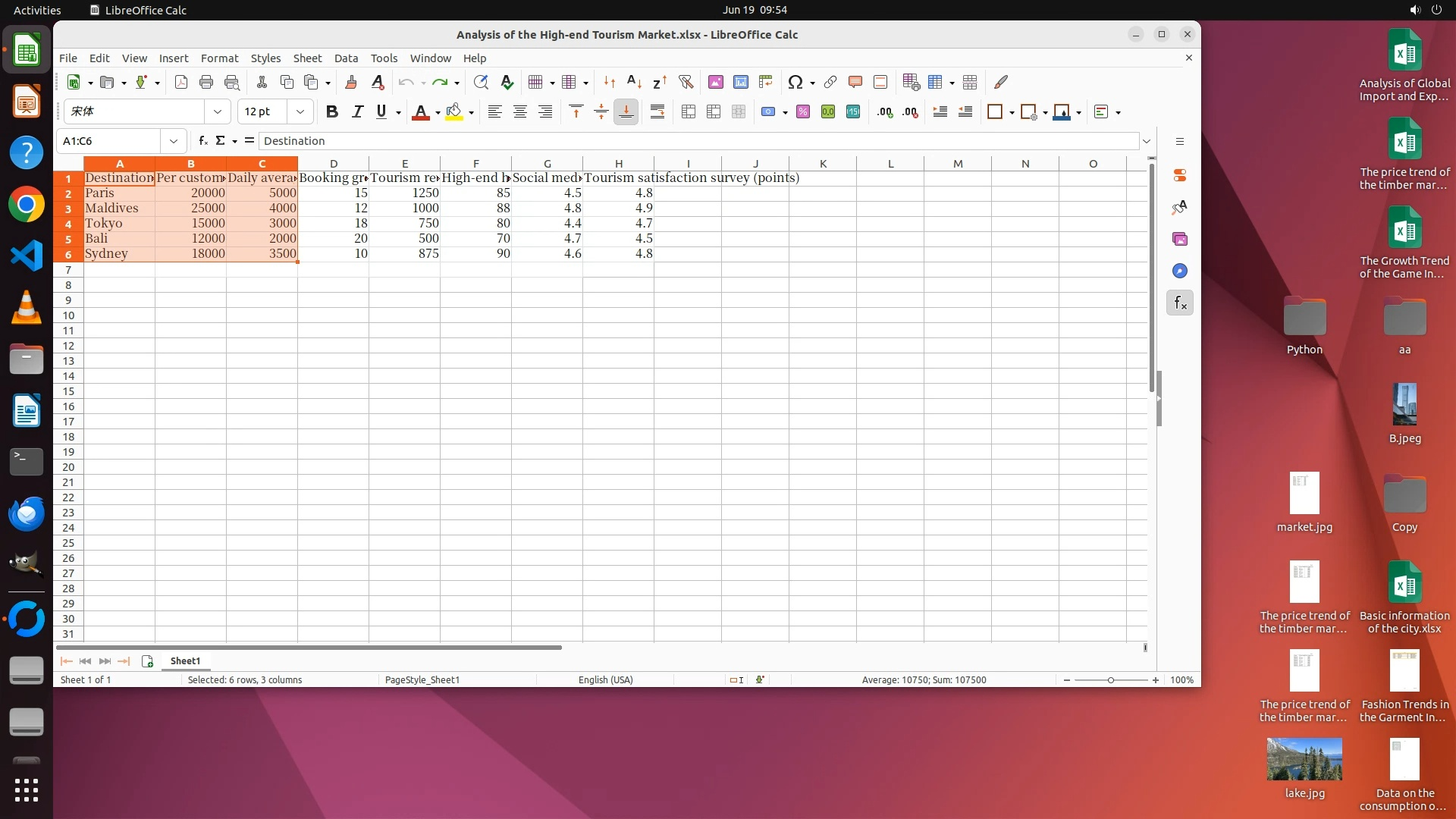Click the AutoFilter icon
This screenshot has height=819, width=1456.
[x=686, y=82]
